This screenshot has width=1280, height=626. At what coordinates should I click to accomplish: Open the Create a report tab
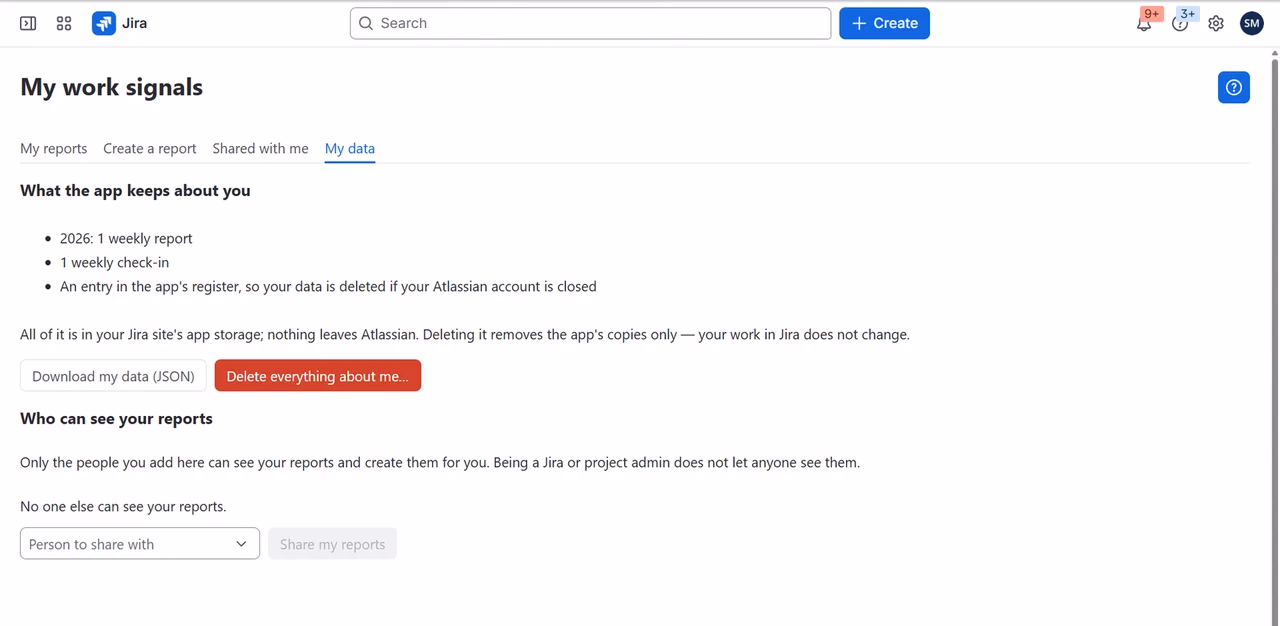150,148
